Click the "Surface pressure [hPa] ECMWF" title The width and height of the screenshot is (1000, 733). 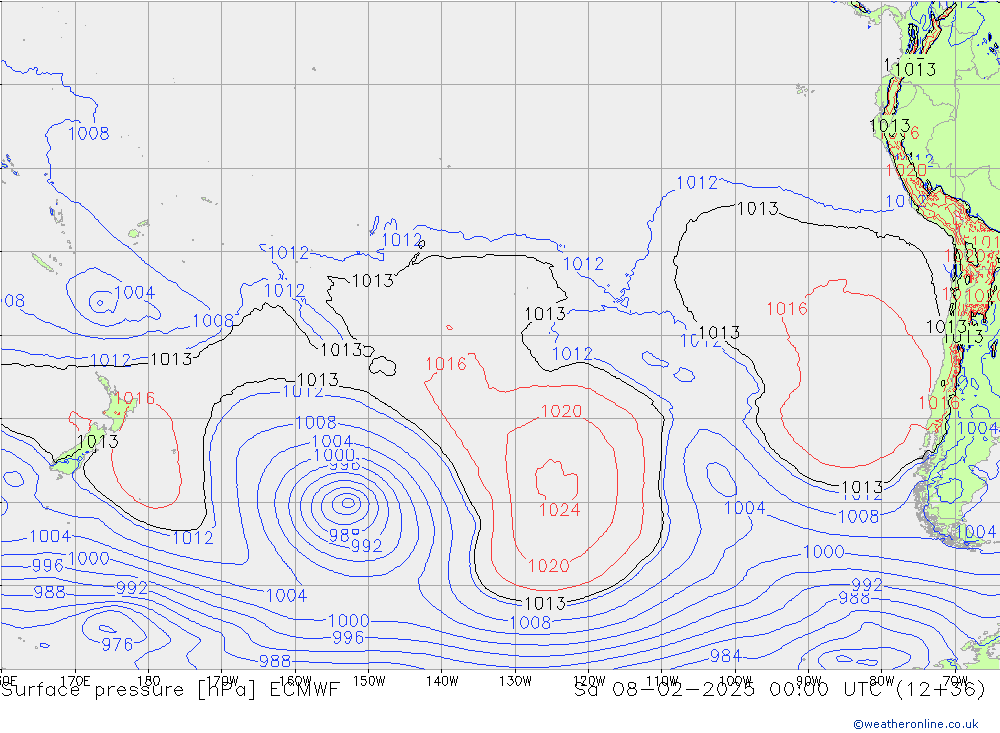[170, 690]
